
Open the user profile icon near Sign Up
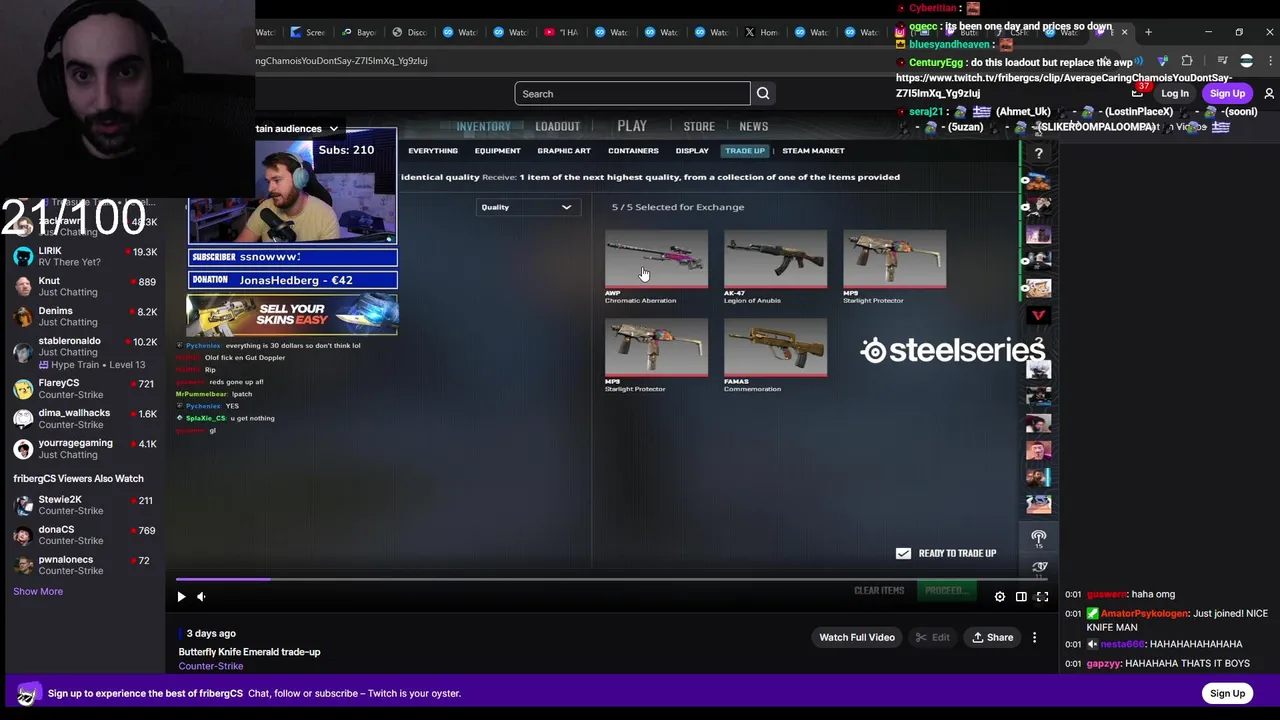coord(1269,94)
